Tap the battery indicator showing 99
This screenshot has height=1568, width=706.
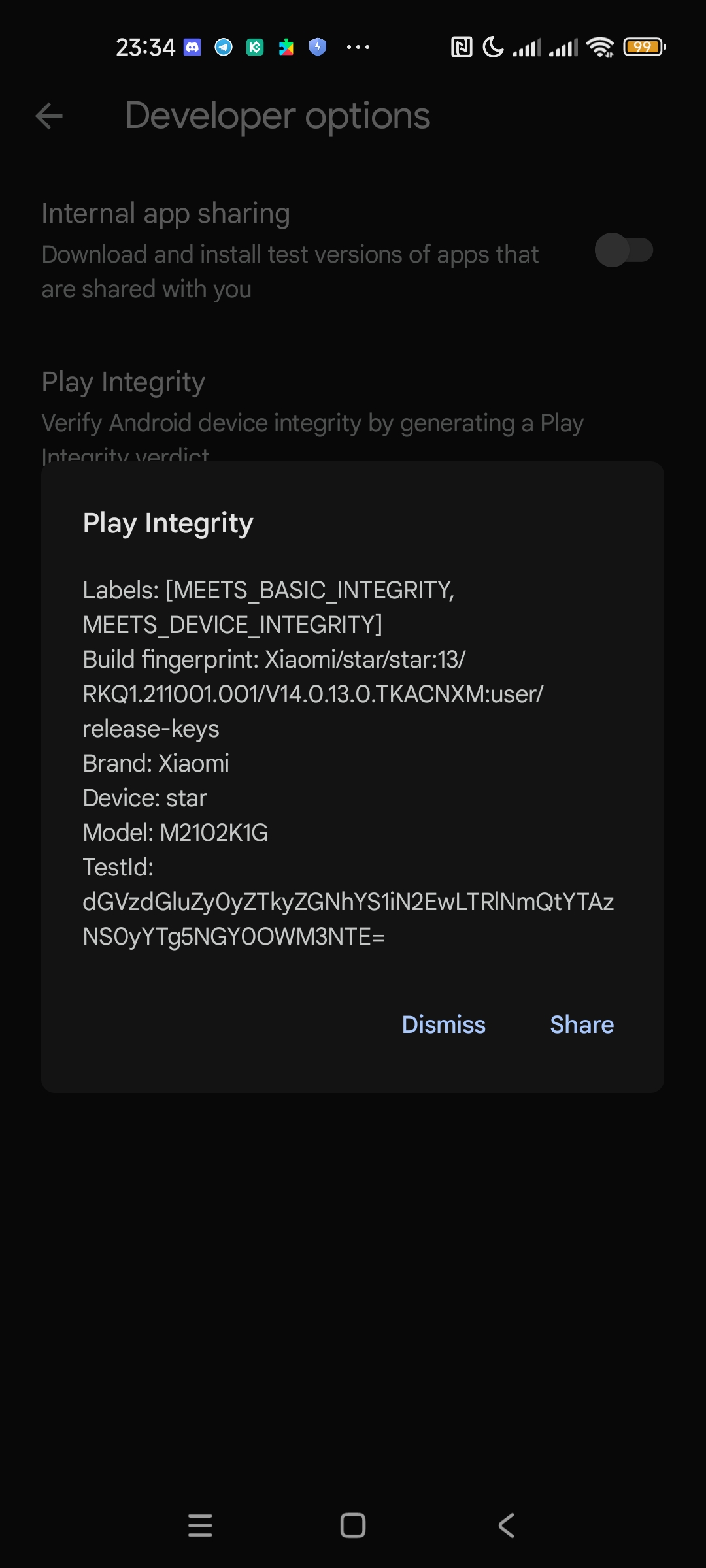tap(645, 47)
